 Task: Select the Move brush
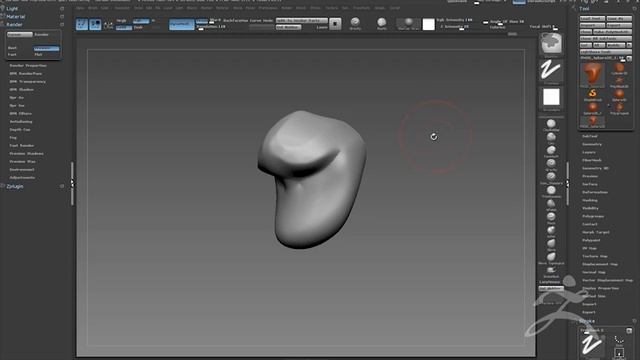click(x=551, y=244)
